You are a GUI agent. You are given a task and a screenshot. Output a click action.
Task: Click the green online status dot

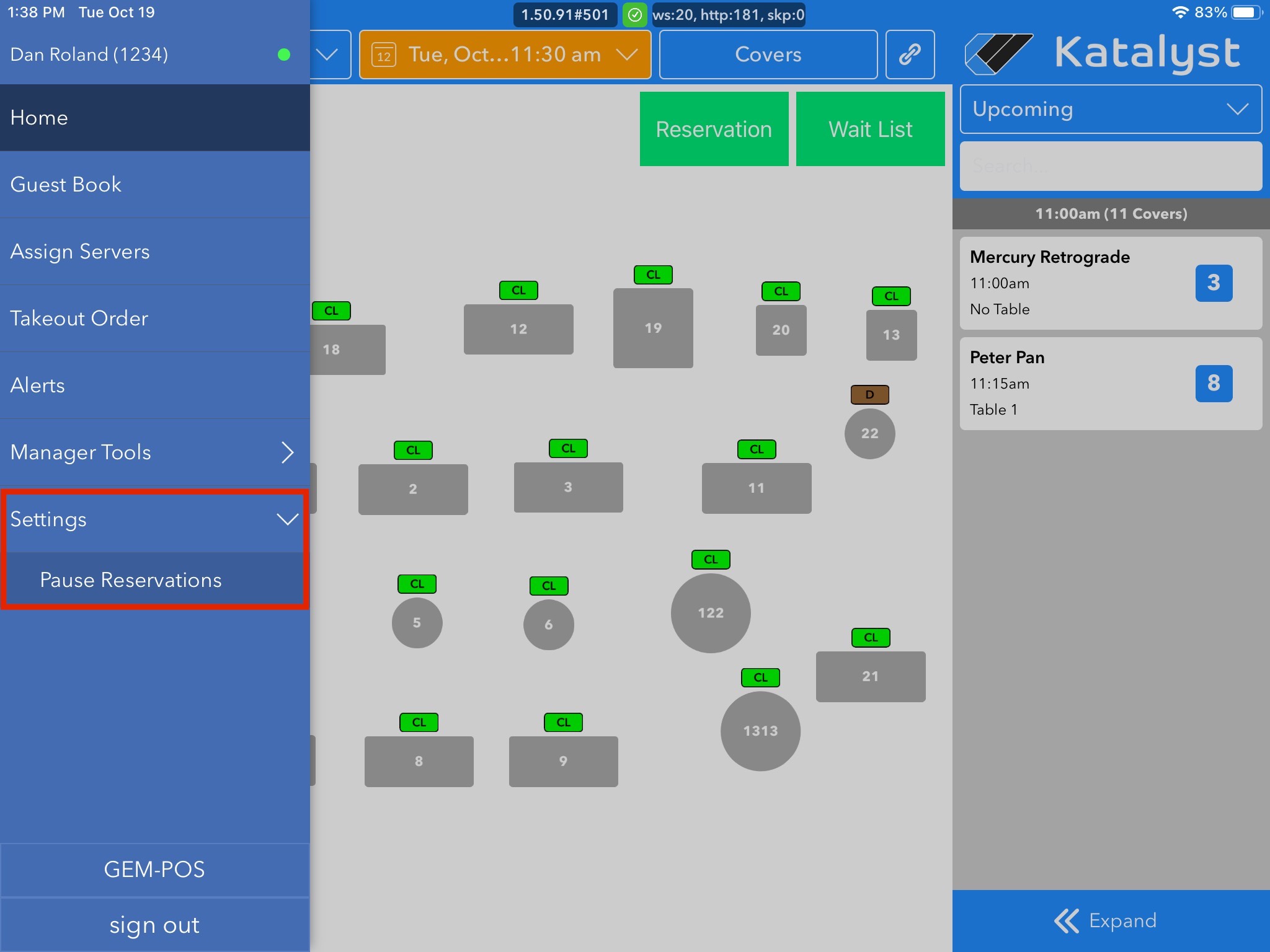[x=284, y=55]
